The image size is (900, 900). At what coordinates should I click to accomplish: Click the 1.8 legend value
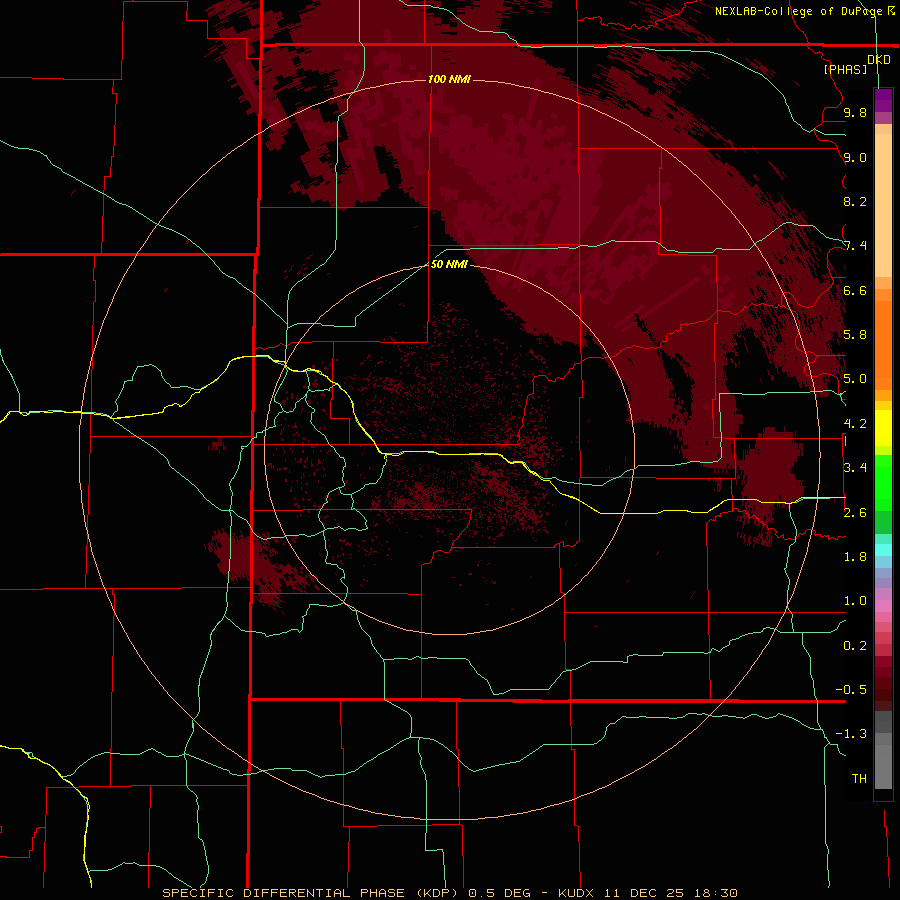click(x=855, y=557)
